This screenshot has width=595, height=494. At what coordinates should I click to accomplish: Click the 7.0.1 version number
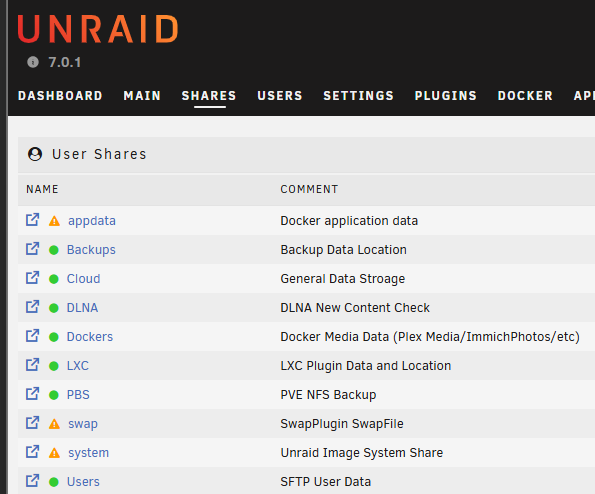coord(65,62)
